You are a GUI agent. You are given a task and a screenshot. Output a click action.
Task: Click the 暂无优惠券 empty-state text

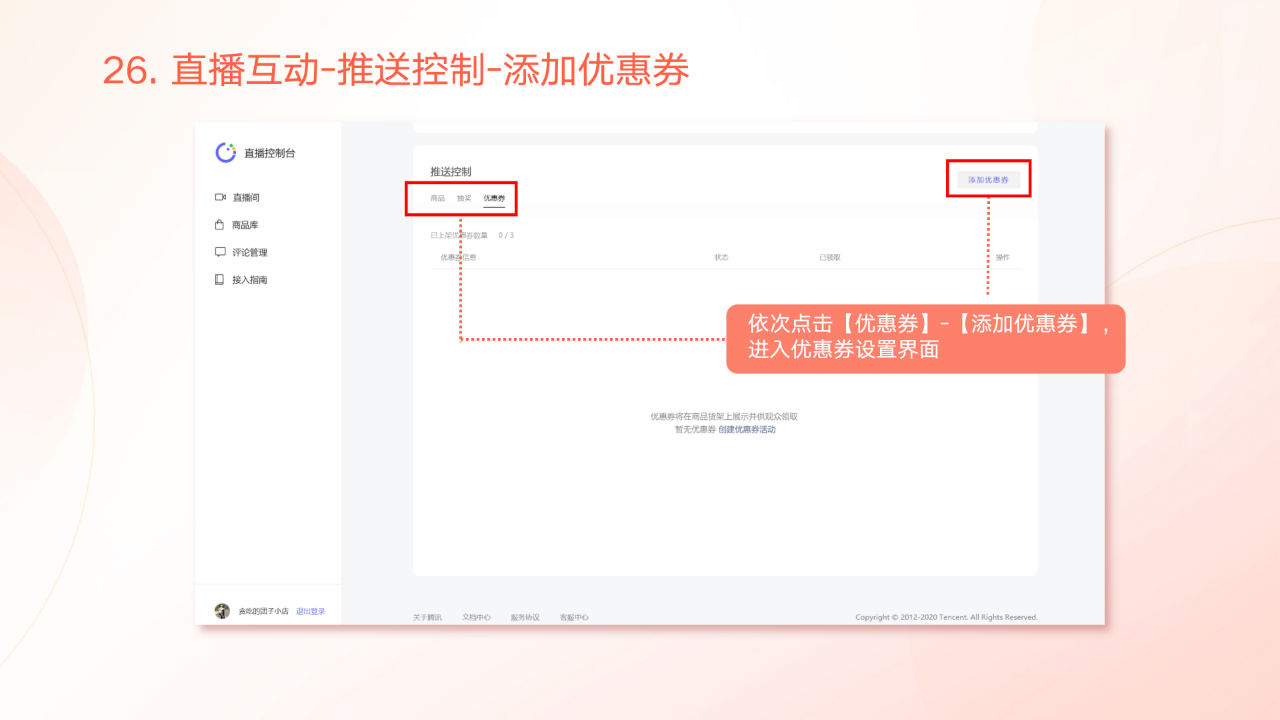coord(696,430)
